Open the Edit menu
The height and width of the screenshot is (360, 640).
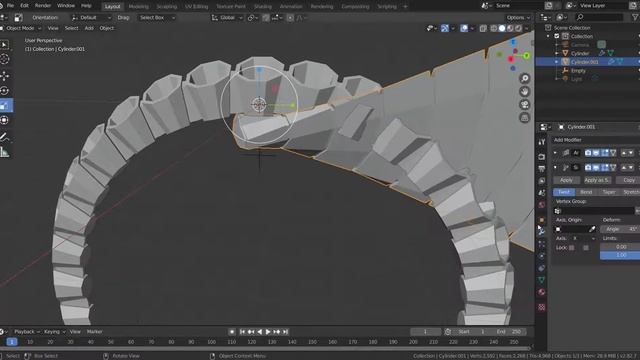(24, 6)
